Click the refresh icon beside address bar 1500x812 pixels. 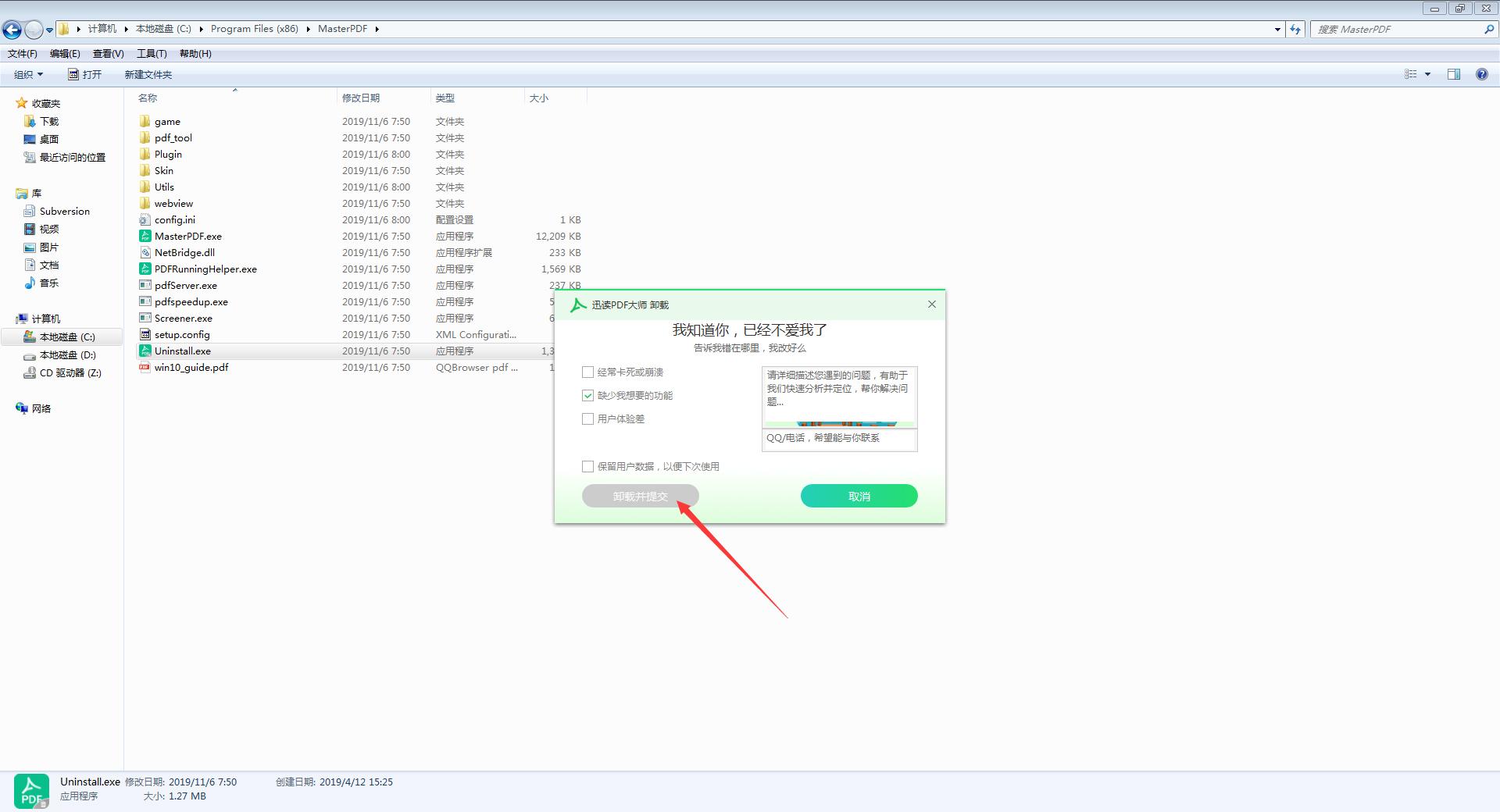pyautogui.click(x=1295, y=29)
